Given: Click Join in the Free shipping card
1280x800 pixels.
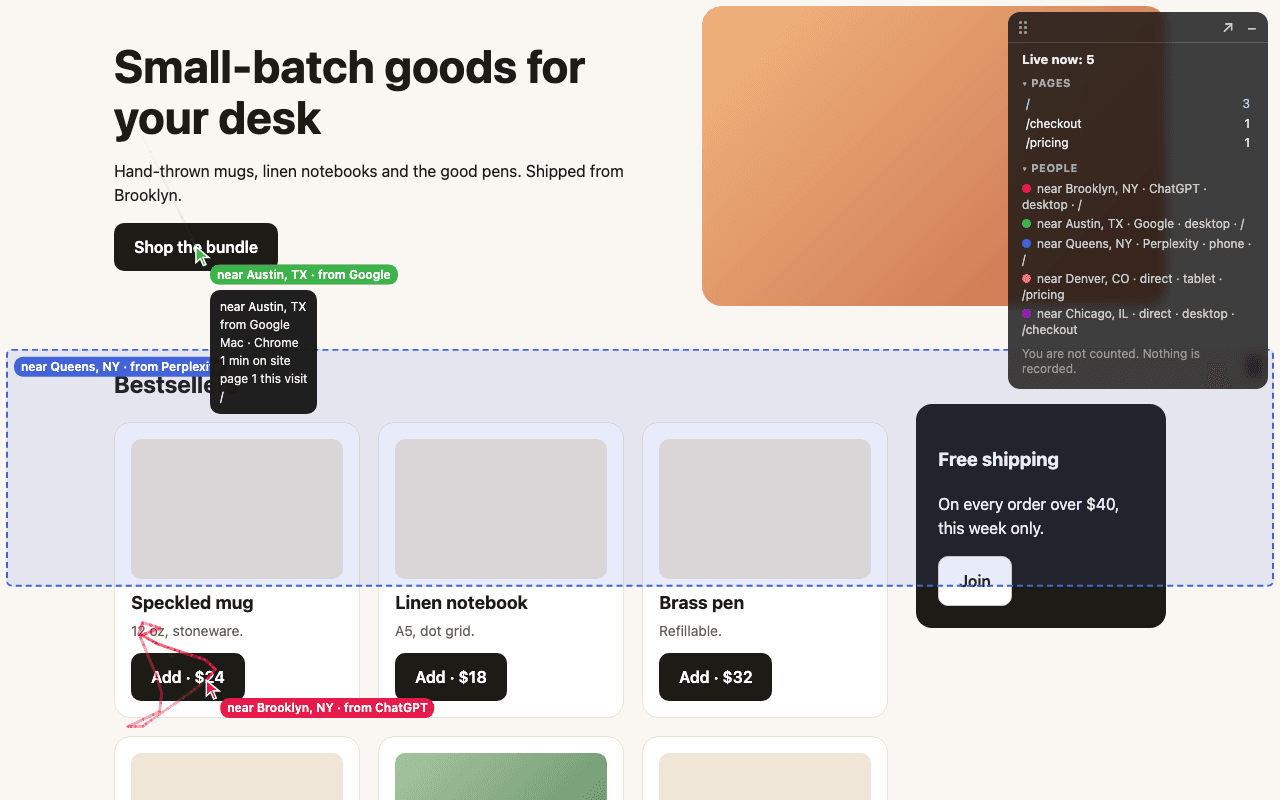Looking at the screenshot, I should tap(975, 581).
